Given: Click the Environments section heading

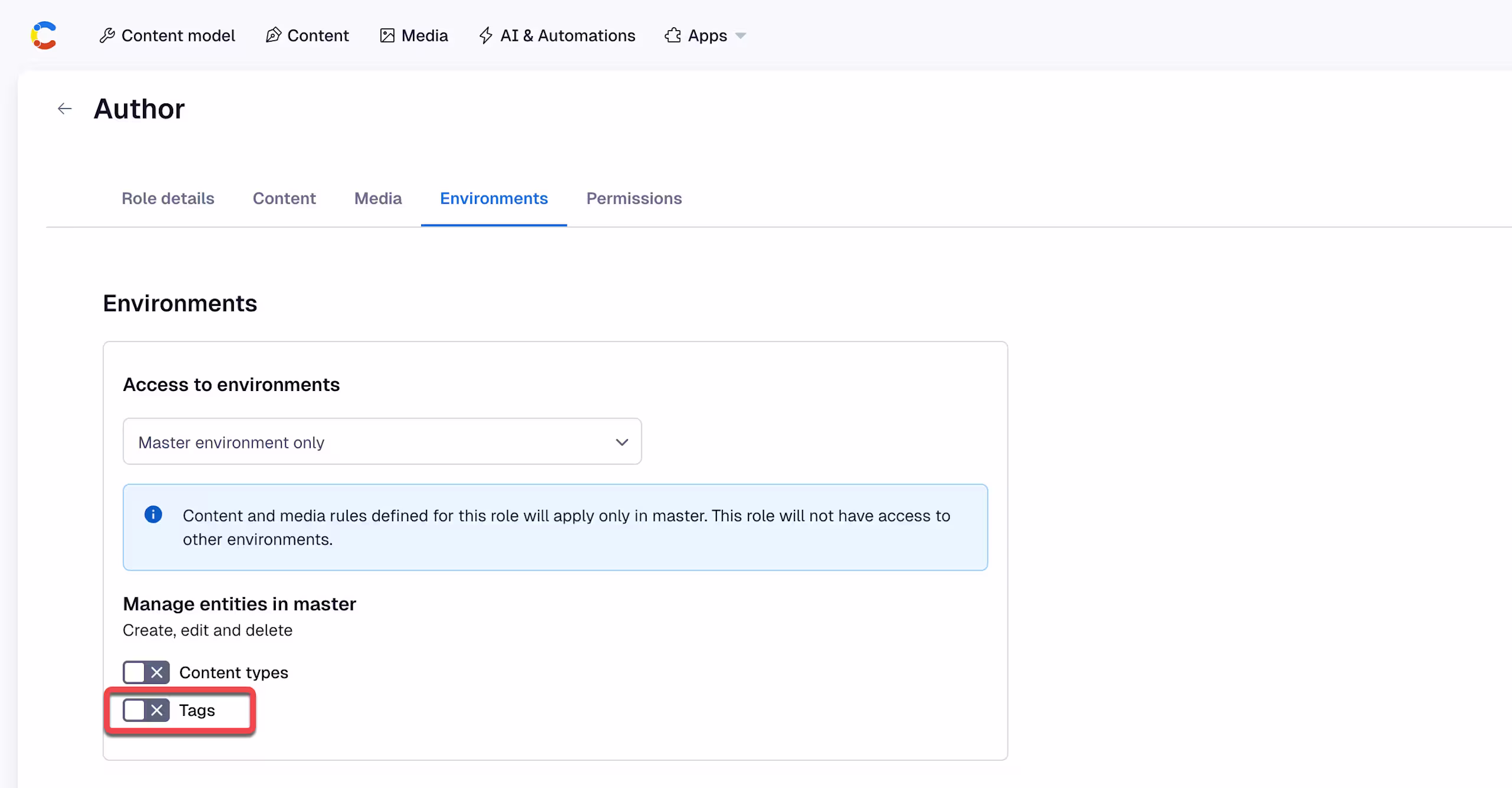Looking at the screenshot, I should point(180,304).
